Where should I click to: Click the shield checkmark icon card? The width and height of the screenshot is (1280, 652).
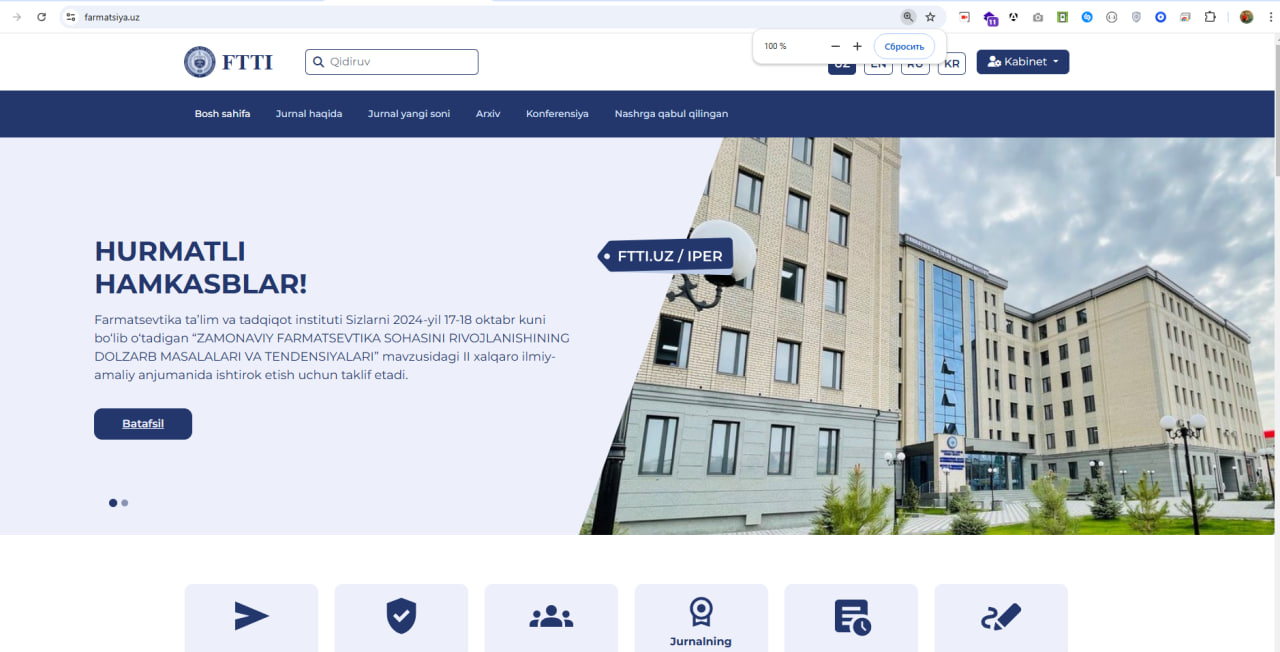(x=401, y=617)
